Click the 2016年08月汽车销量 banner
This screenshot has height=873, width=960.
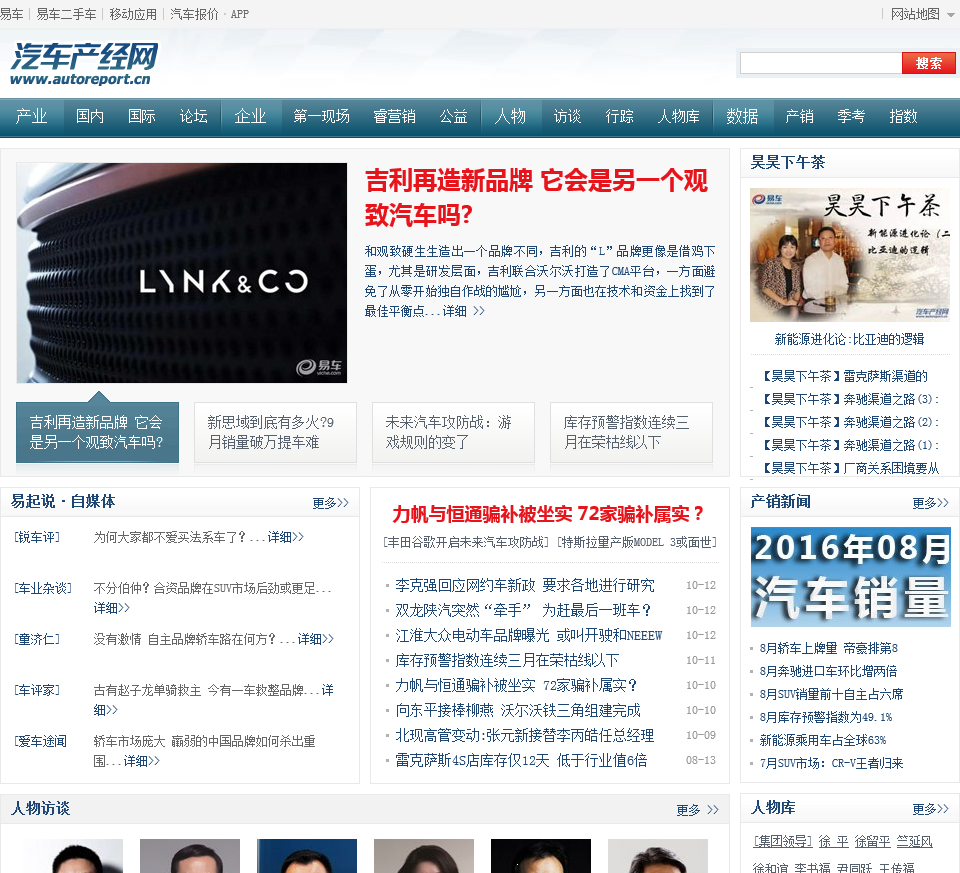point(851,577)
